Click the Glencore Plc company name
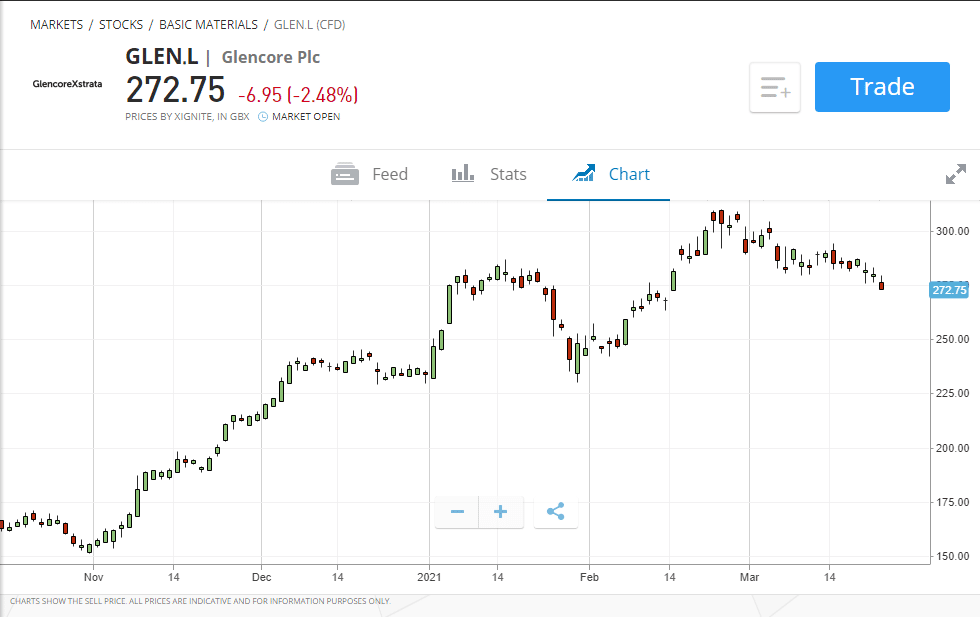The height and width of the screenshot is (617, 980). tap(271, 58)
